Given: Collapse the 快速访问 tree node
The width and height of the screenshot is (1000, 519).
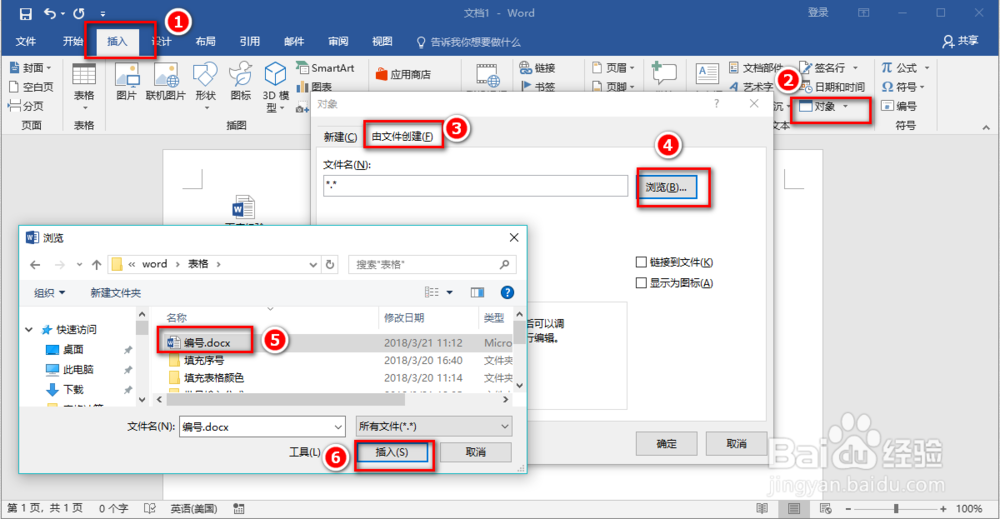Looking at the screenshot, I should tap(29, 330).
